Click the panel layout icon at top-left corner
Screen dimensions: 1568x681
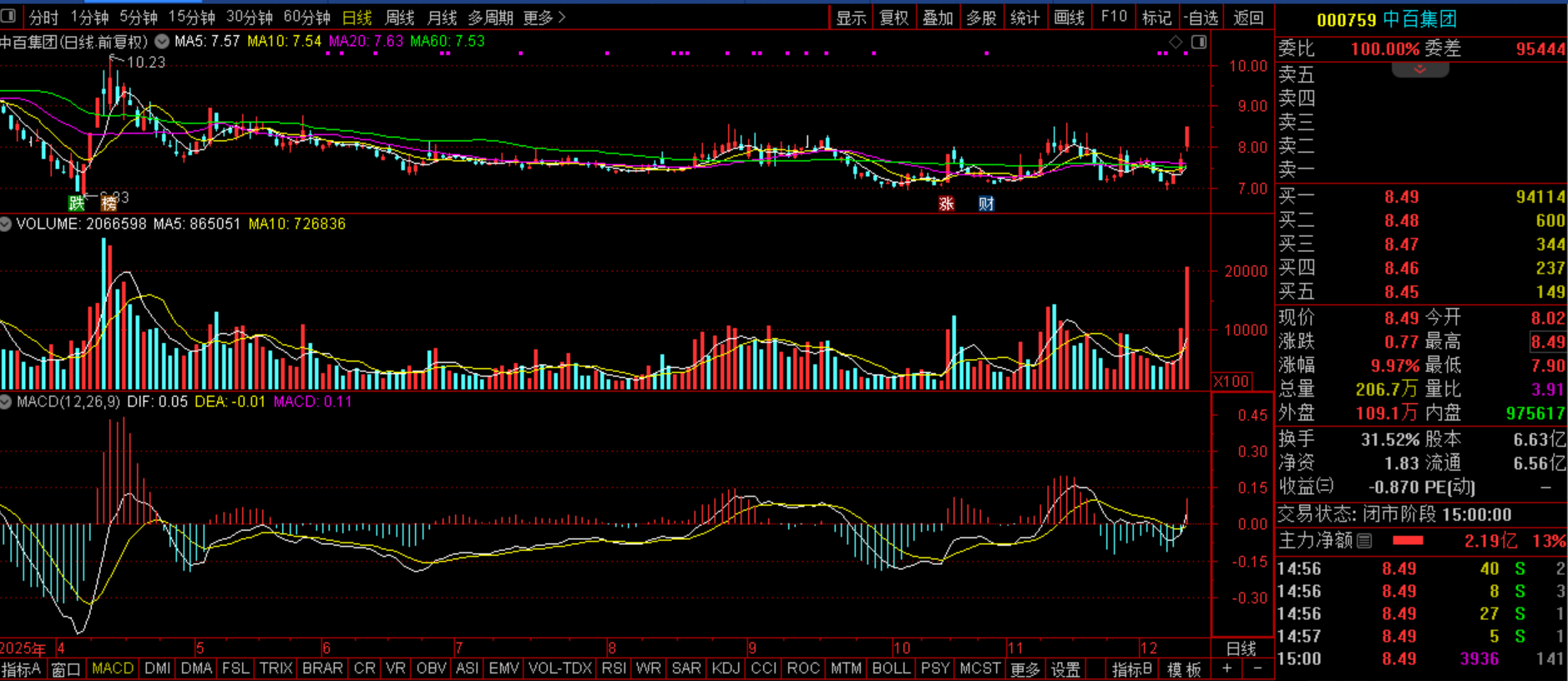click(8, 16)
